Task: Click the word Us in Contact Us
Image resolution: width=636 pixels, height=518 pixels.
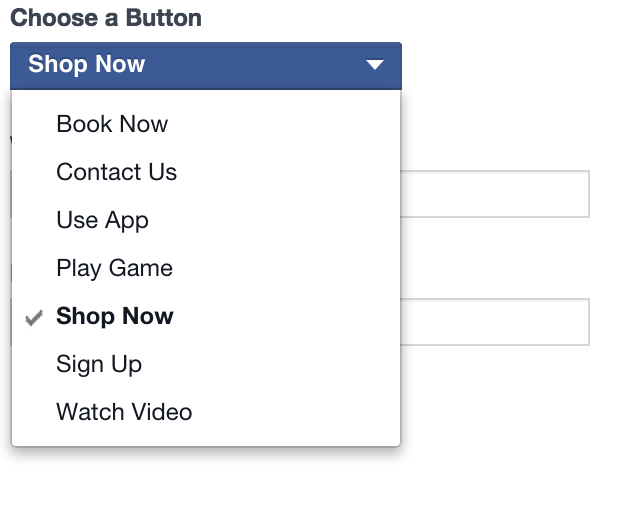Action: (162, 172)
